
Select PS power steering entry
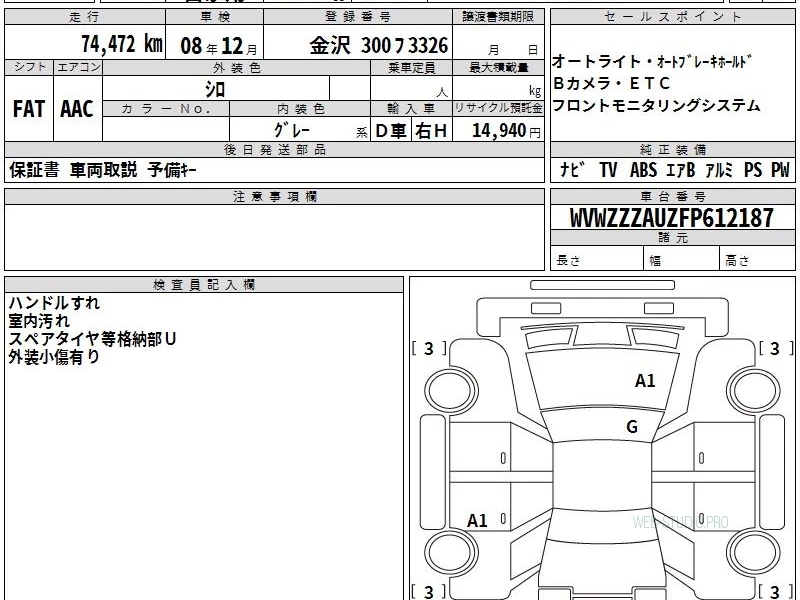[753, 169]
